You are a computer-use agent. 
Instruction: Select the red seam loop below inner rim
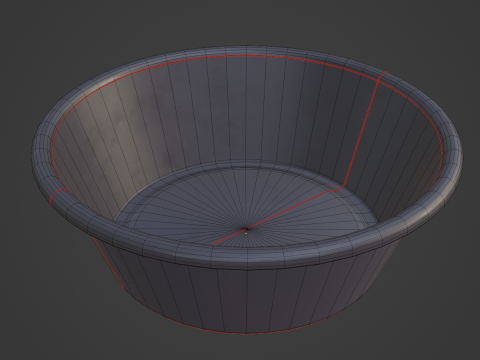247,56
